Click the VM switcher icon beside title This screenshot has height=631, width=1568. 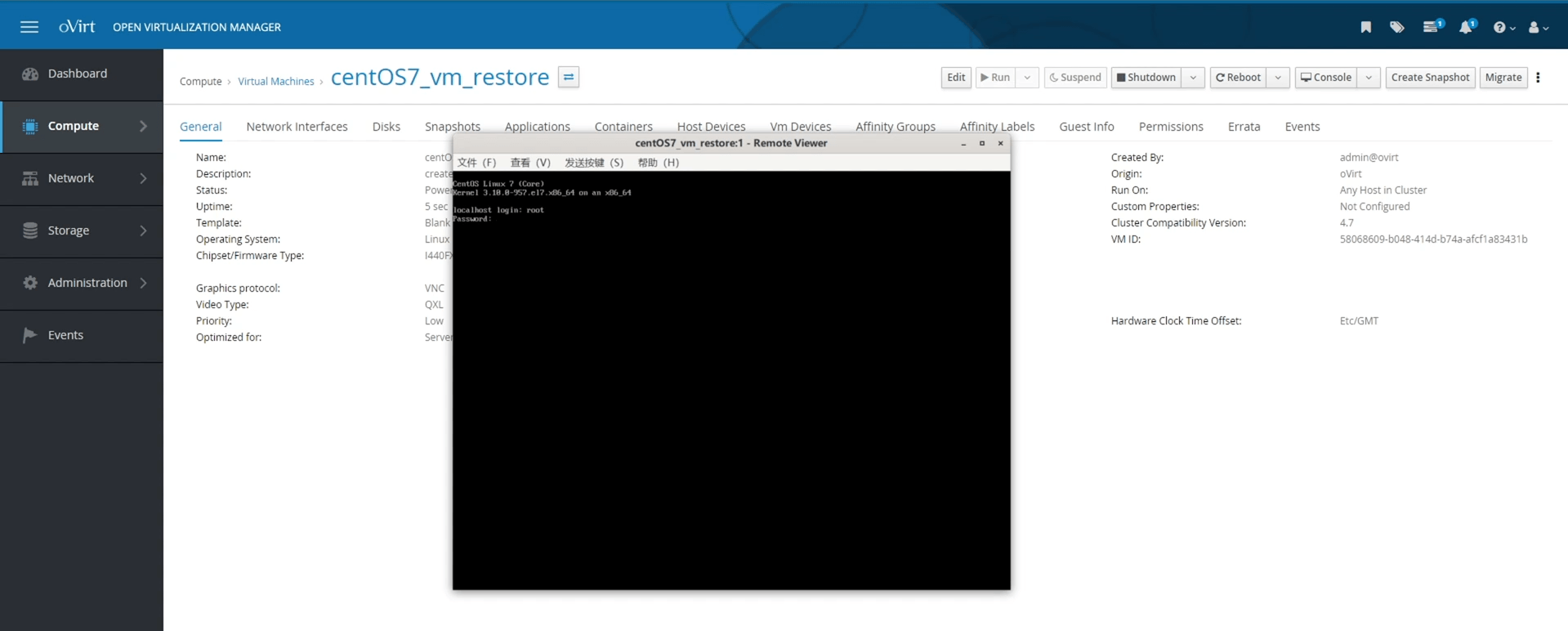click(569, 77)
